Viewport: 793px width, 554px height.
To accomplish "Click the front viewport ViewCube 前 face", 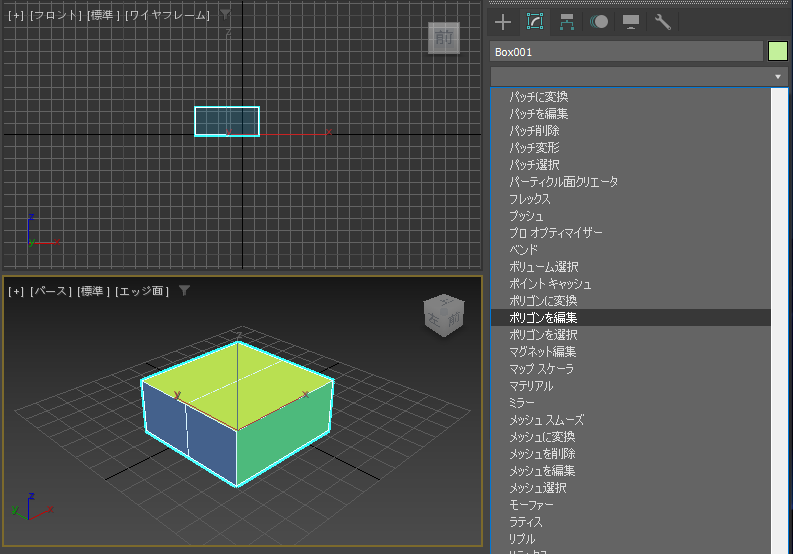I will [x=444, y=37].
